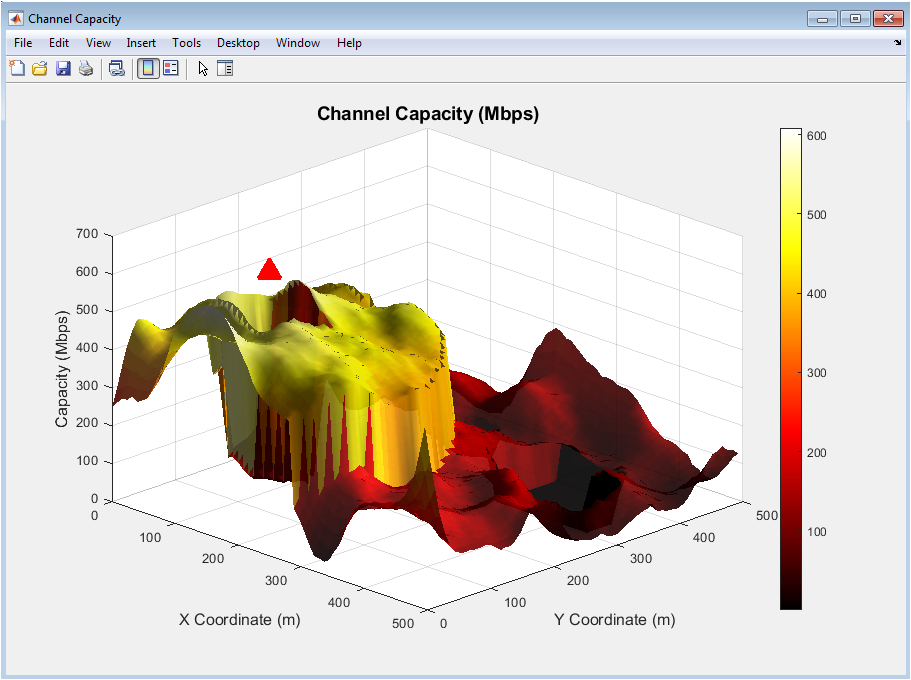Select the Edit Plot arrow tool
The height and width of the screenshot is (680, 911).
pos(203,68)
